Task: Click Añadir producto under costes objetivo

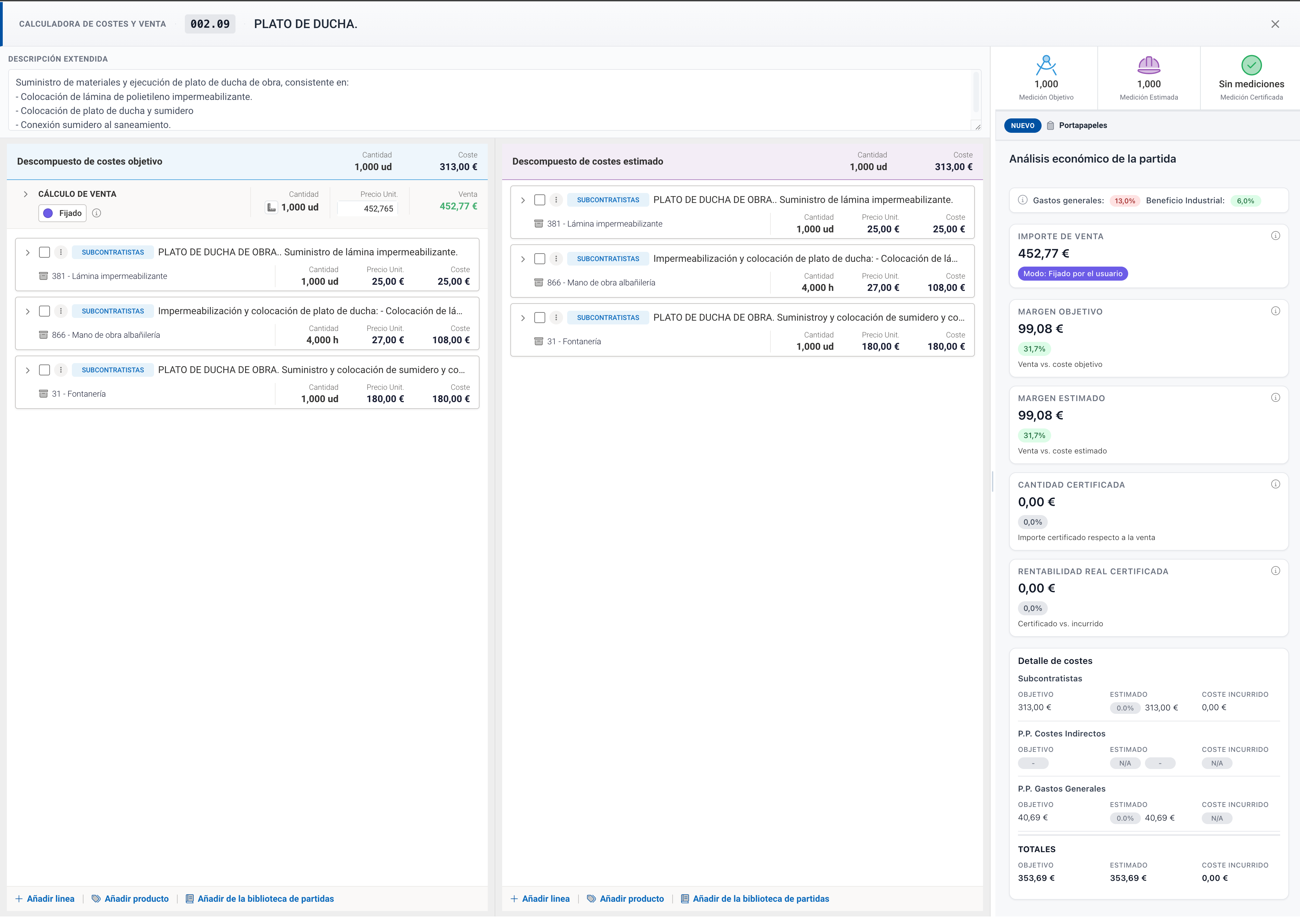Action: point(130,899)
